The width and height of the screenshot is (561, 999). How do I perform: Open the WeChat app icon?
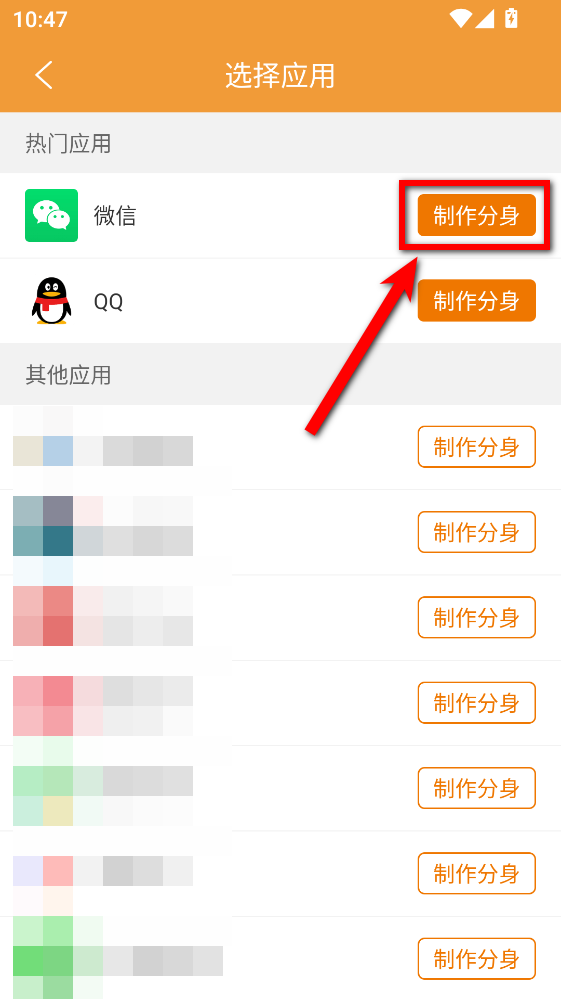click(x=52, y=215)
